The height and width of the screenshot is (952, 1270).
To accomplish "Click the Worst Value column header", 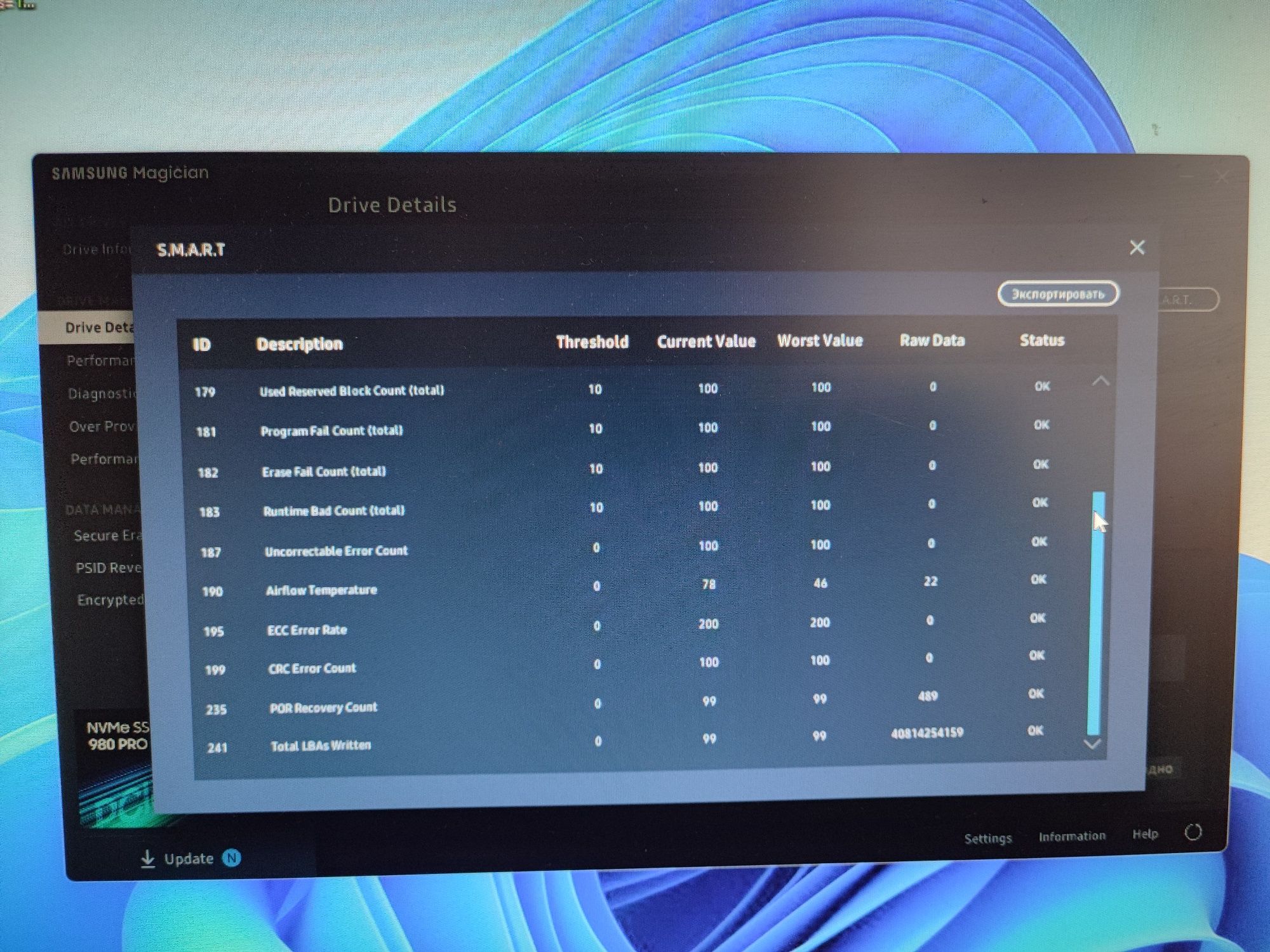I will [x=820, y=341].
